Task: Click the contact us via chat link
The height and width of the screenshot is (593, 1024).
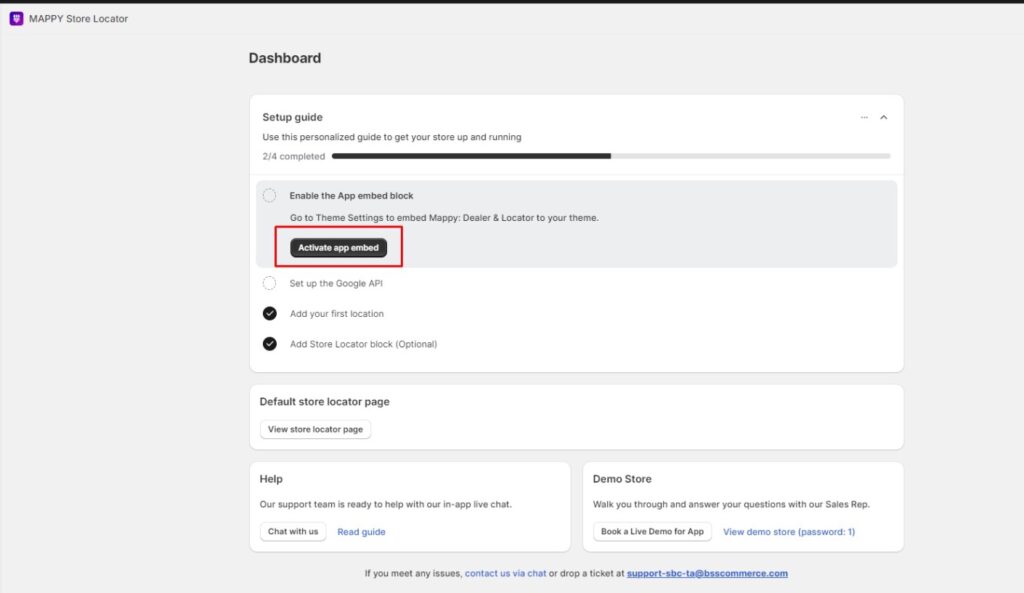Action: (505, 573)
